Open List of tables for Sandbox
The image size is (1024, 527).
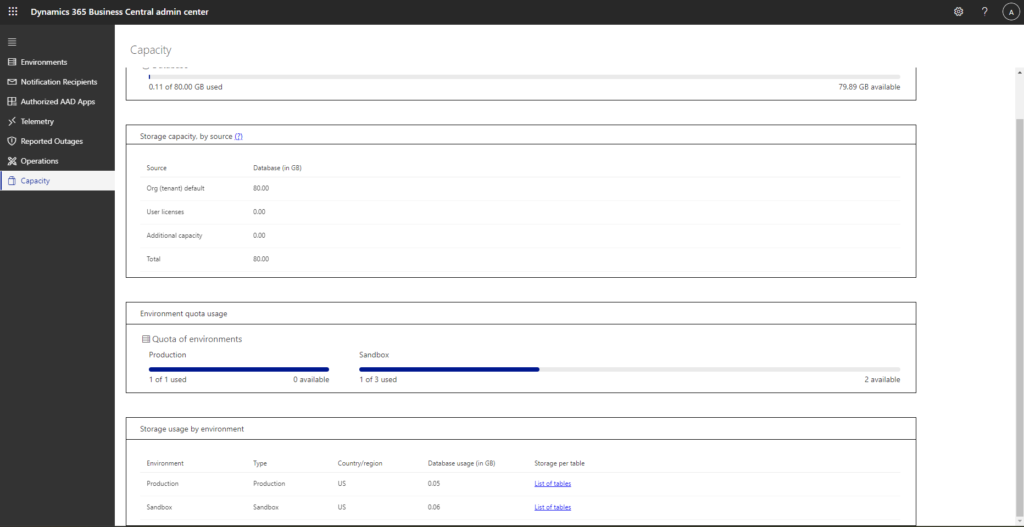(x=552, y=507)
